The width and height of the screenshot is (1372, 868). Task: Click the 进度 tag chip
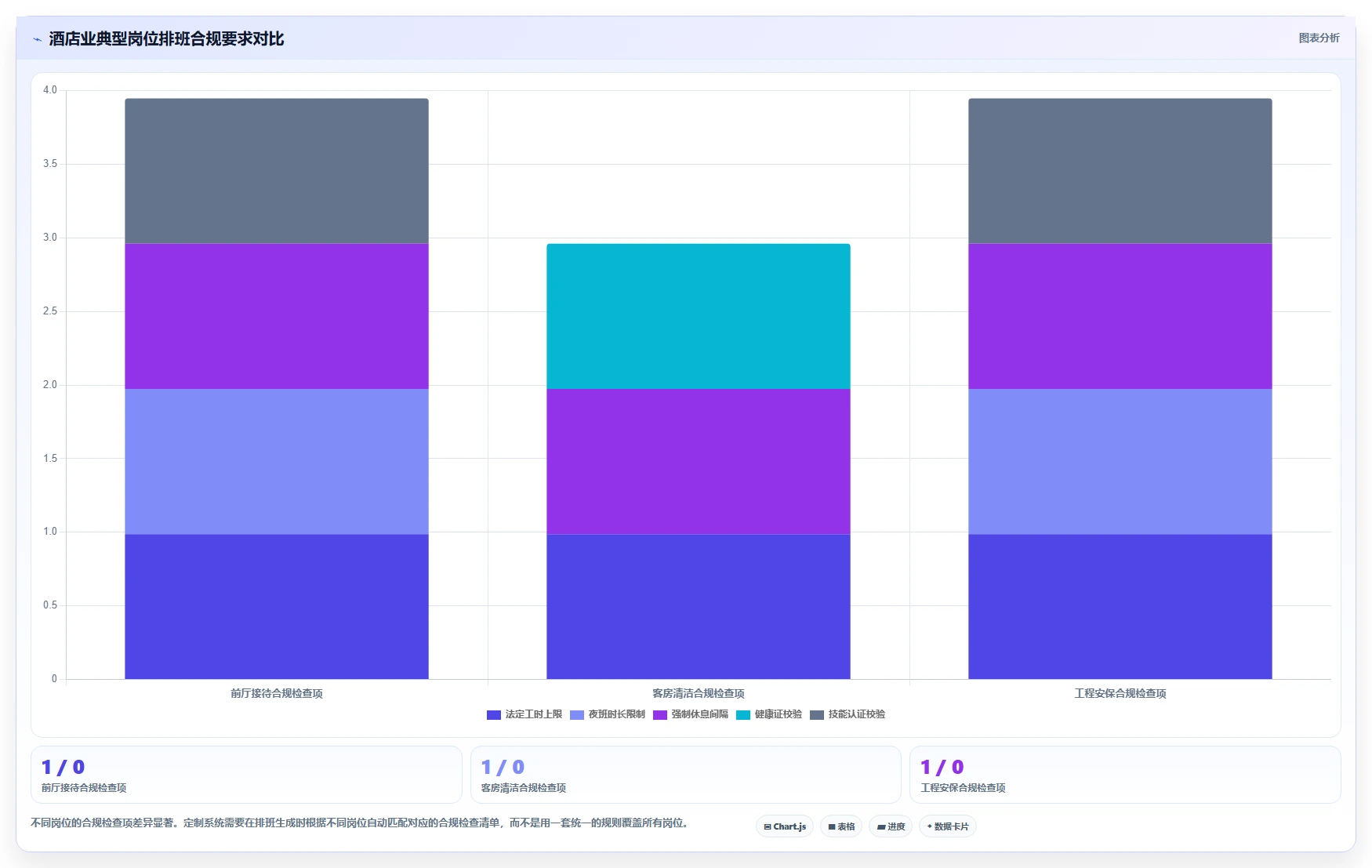point(891,826)
